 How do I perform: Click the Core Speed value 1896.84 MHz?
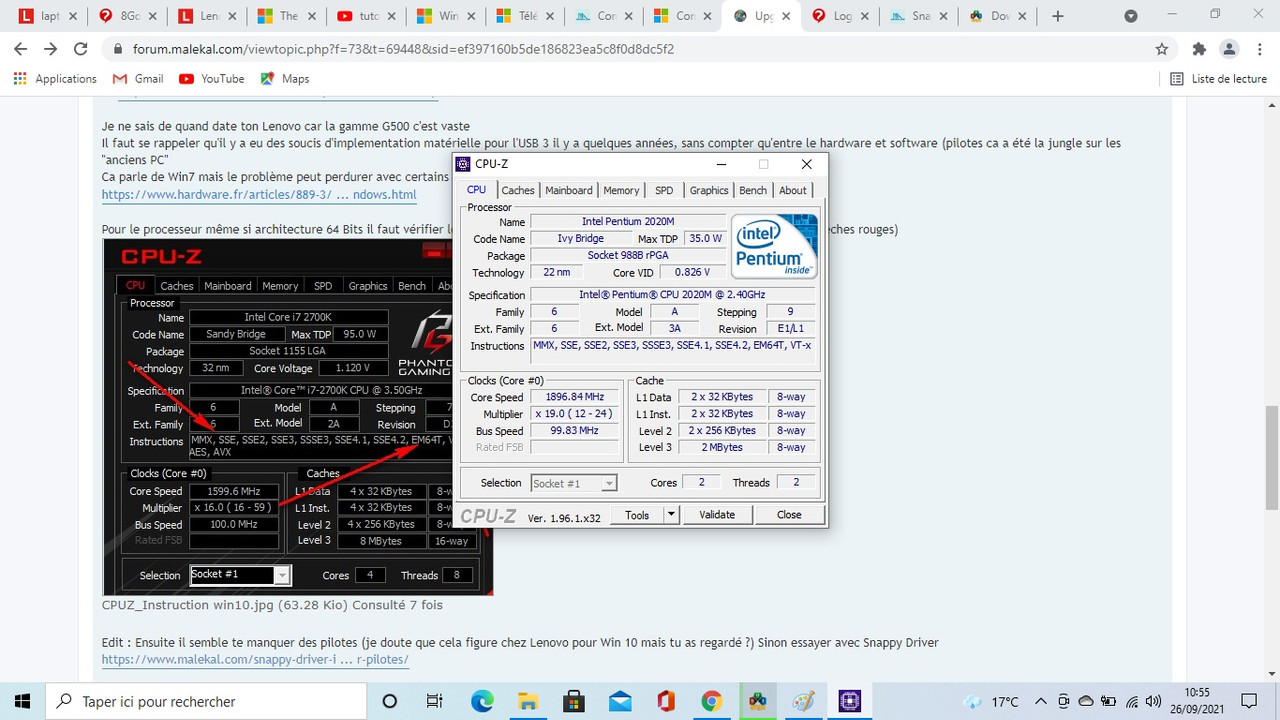(x=574, y=397)
